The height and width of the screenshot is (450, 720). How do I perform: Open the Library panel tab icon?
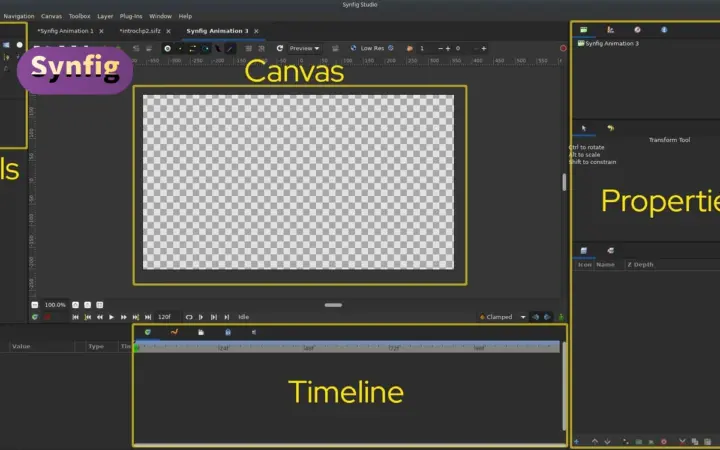point(201,332)
